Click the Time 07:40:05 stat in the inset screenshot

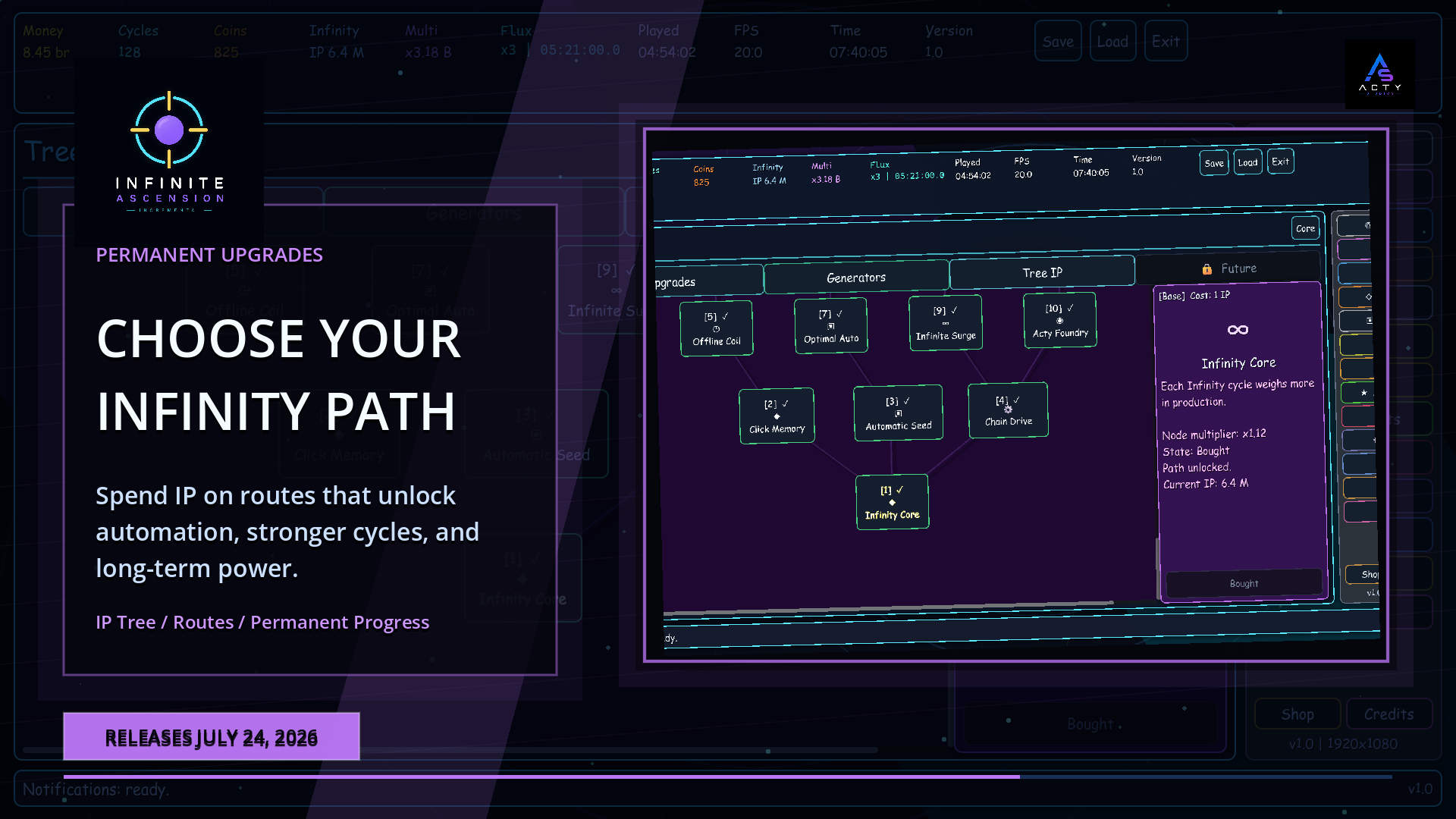point(1090,166)
